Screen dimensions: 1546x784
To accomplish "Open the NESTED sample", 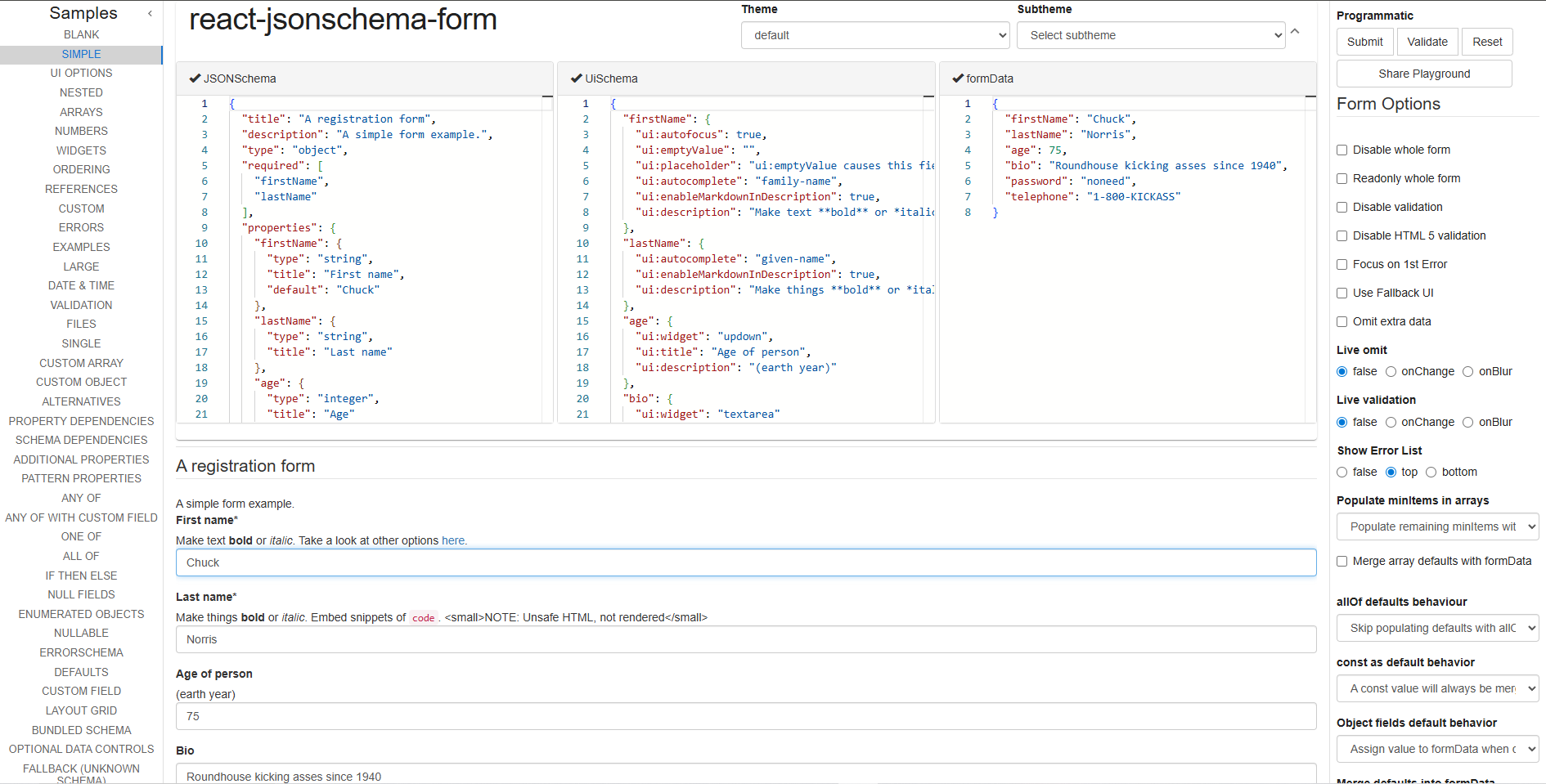I will (81, 92).
